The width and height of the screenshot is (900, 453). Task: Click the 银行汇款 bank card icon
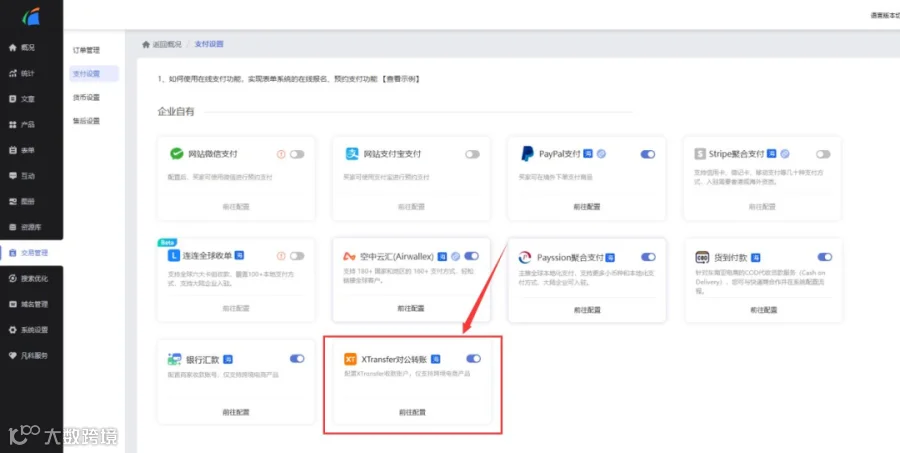point(174,359)
